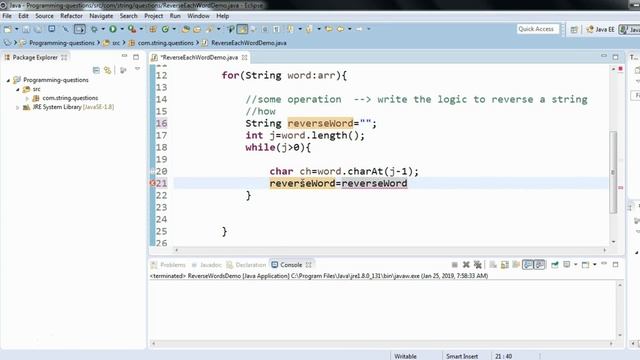Click the Back navigation arrow icon
640x360 pixels.
[x=340, y=29]
